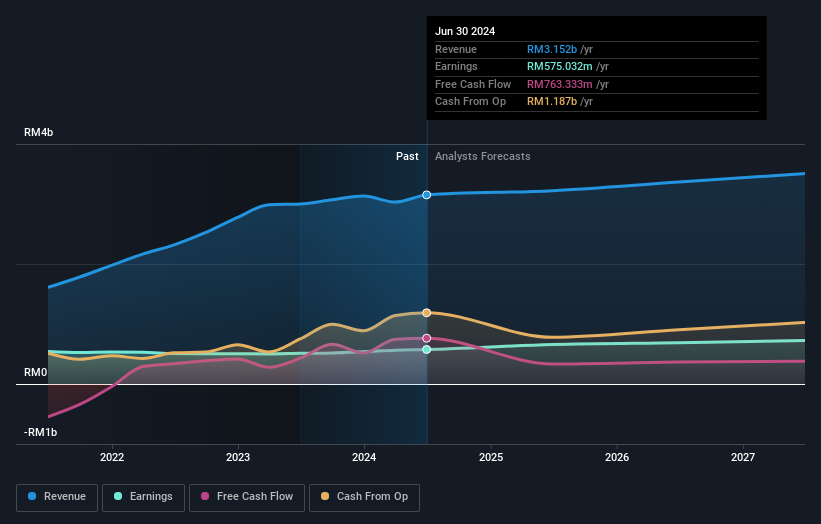This screenshot has height=524, width=821.
Task: Click the RM0 y-axis label
Action: 36,372
